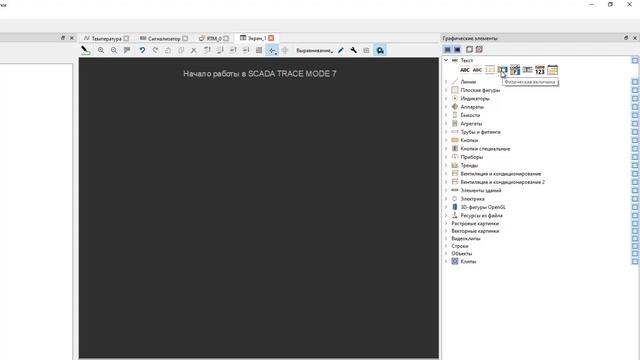Close the Графические элементы panel

[x=635, y=38]
